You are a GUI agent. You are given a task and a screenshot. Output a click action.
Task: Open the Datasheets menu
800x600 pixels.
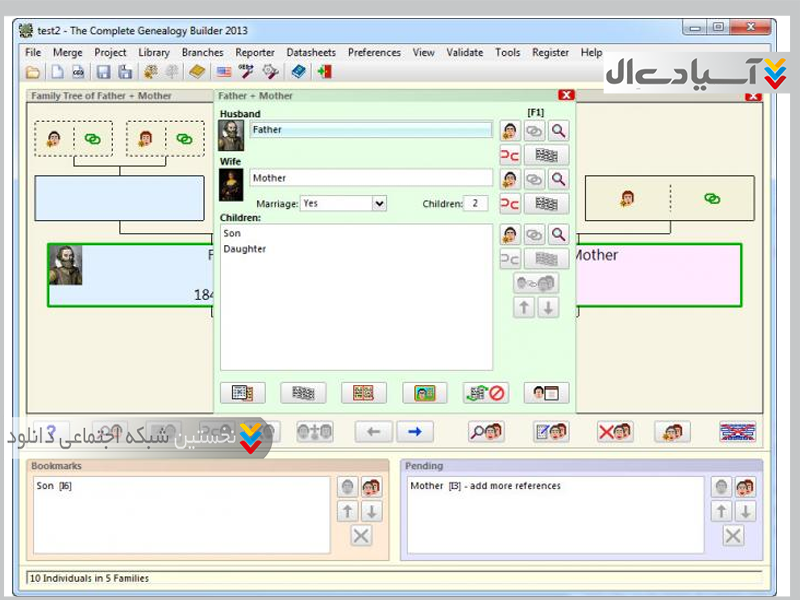pyautogui.click(x=311, y=53)
